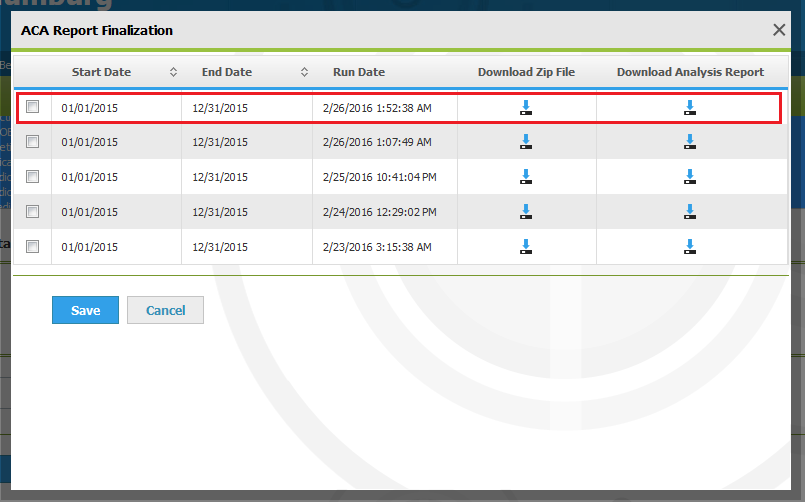The height and width of the screenshot is (502, 805).
Task: Download zip file for 2/25/2016 run
Action: point(526,177)
